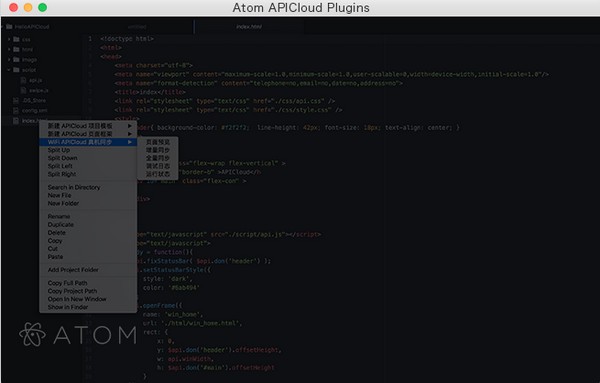
Task: Select .DS_Store in the tree view
Action: (34, 101)
